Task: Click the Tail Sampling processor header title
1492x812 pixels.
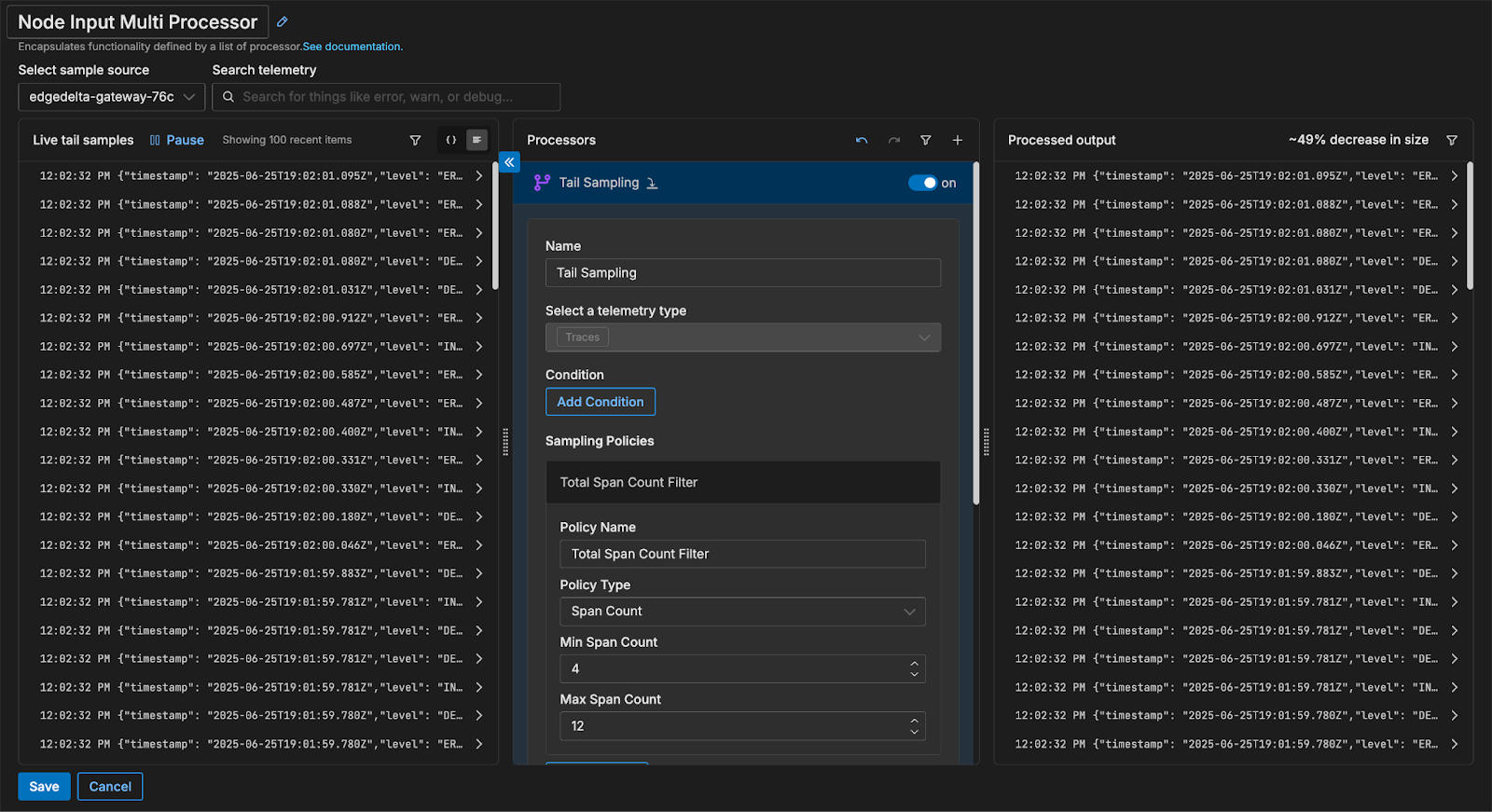Action: click(599, 183)
